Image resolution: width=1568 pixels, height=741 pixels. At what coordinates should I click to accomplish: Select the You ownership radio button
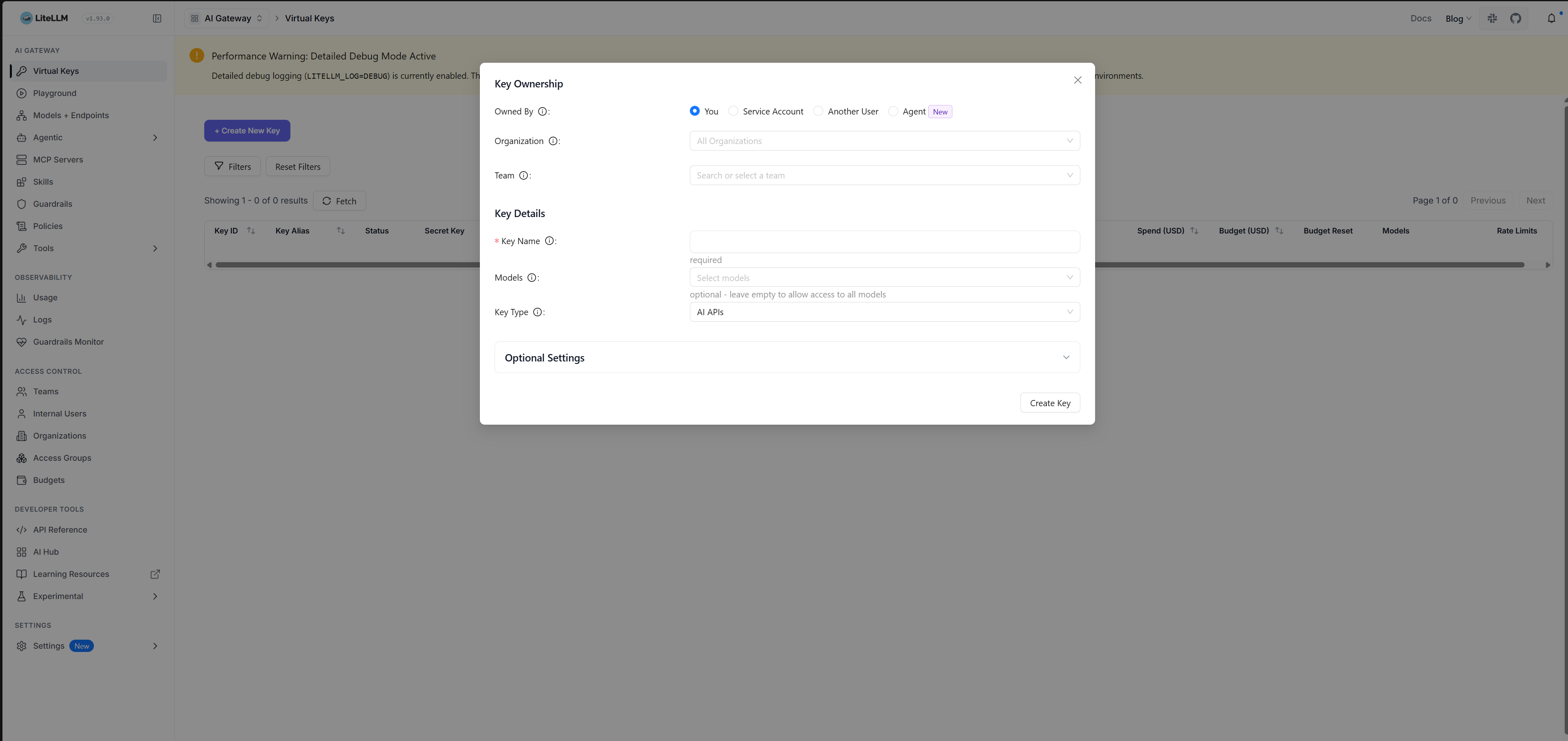694,111
